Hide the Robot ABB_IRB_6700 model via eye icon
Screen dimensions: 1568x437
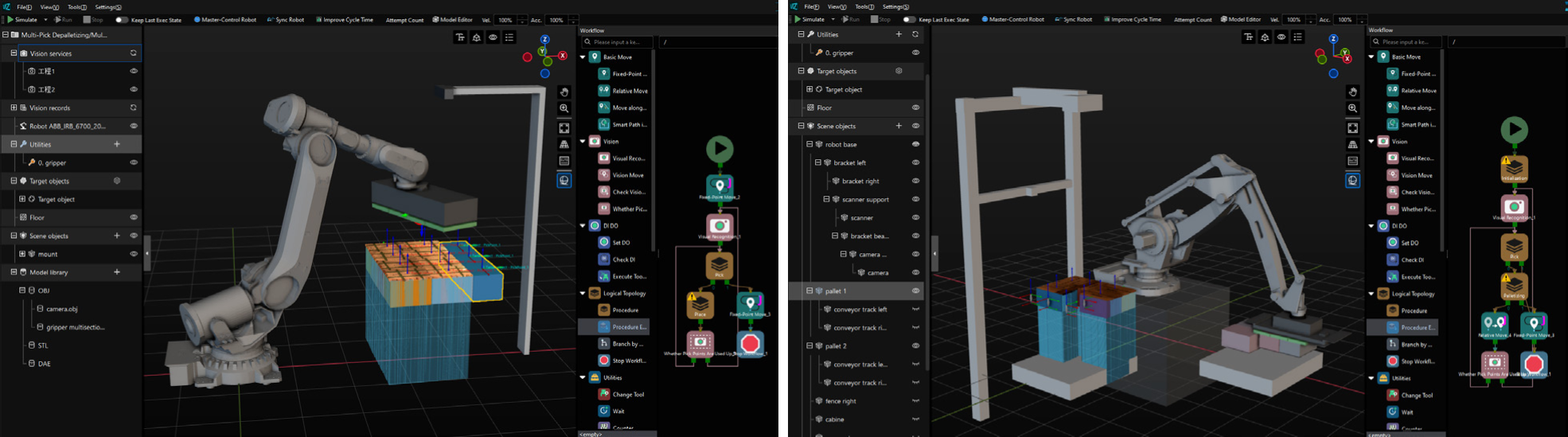click(133, 126)
